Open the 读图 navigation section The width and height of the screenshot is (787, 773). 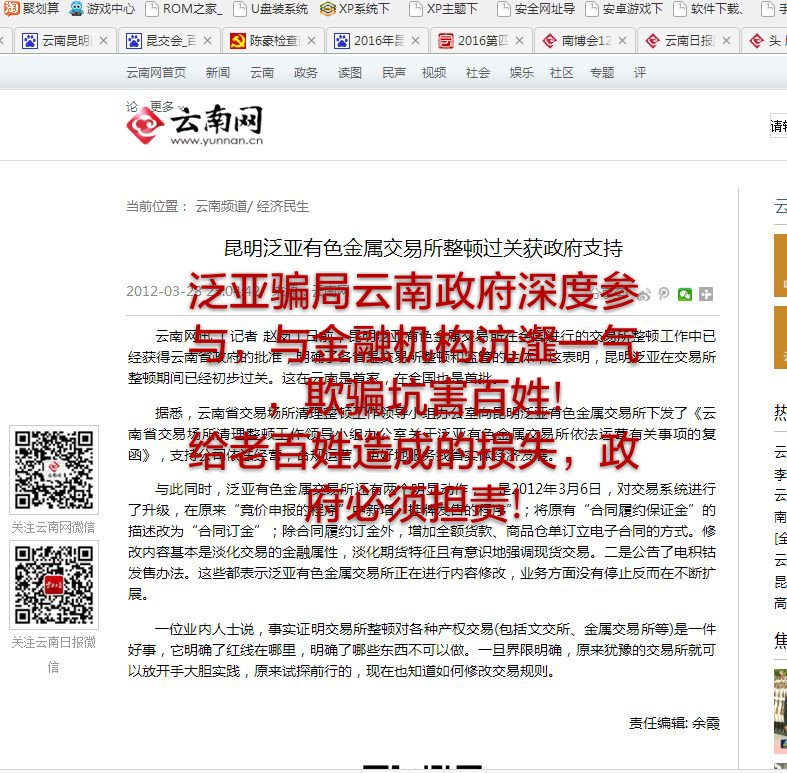(350, 73)
